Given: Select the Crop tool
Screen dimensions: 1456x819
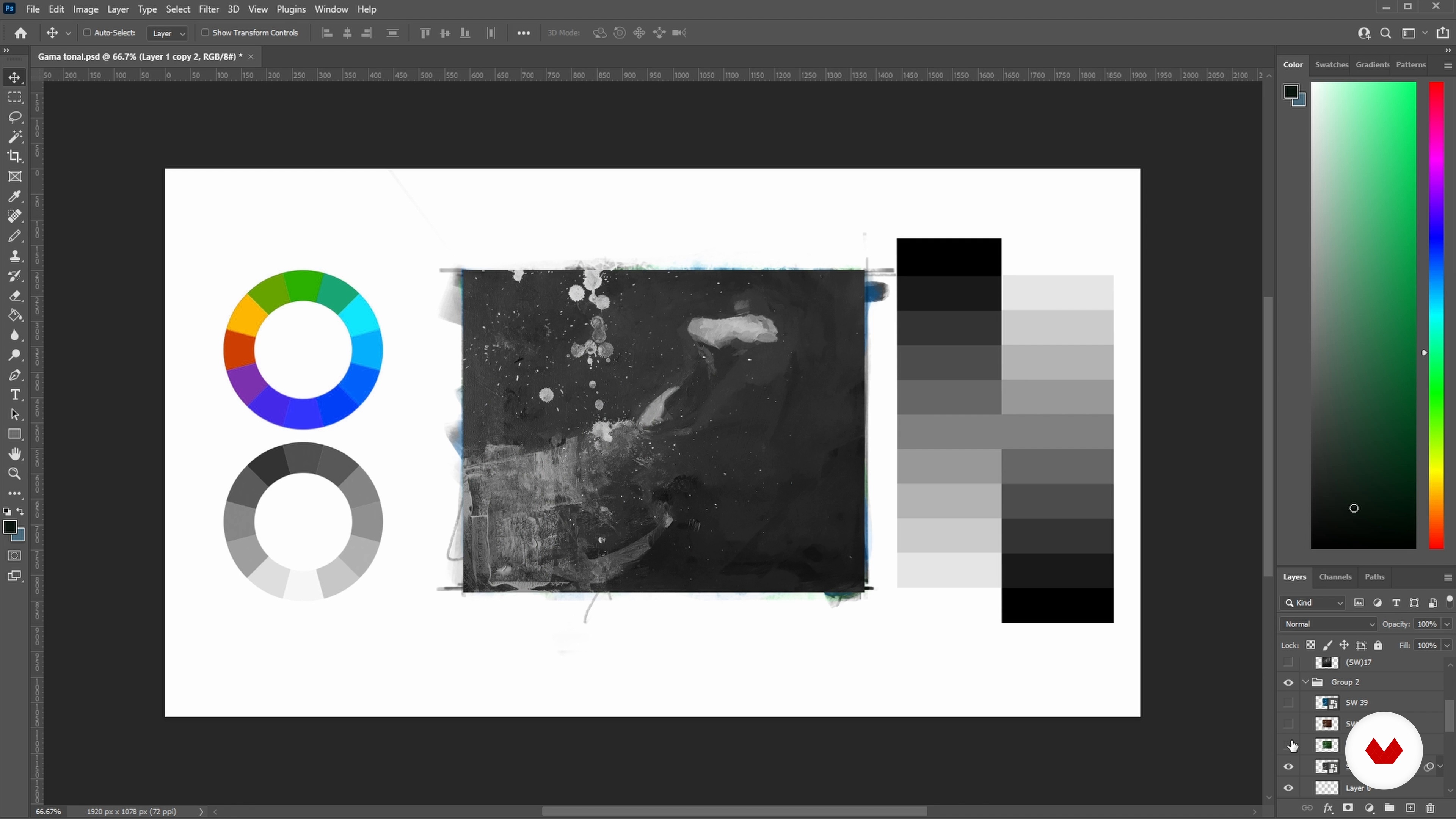Looking at the screenshot, I should (x=15, y=157).
